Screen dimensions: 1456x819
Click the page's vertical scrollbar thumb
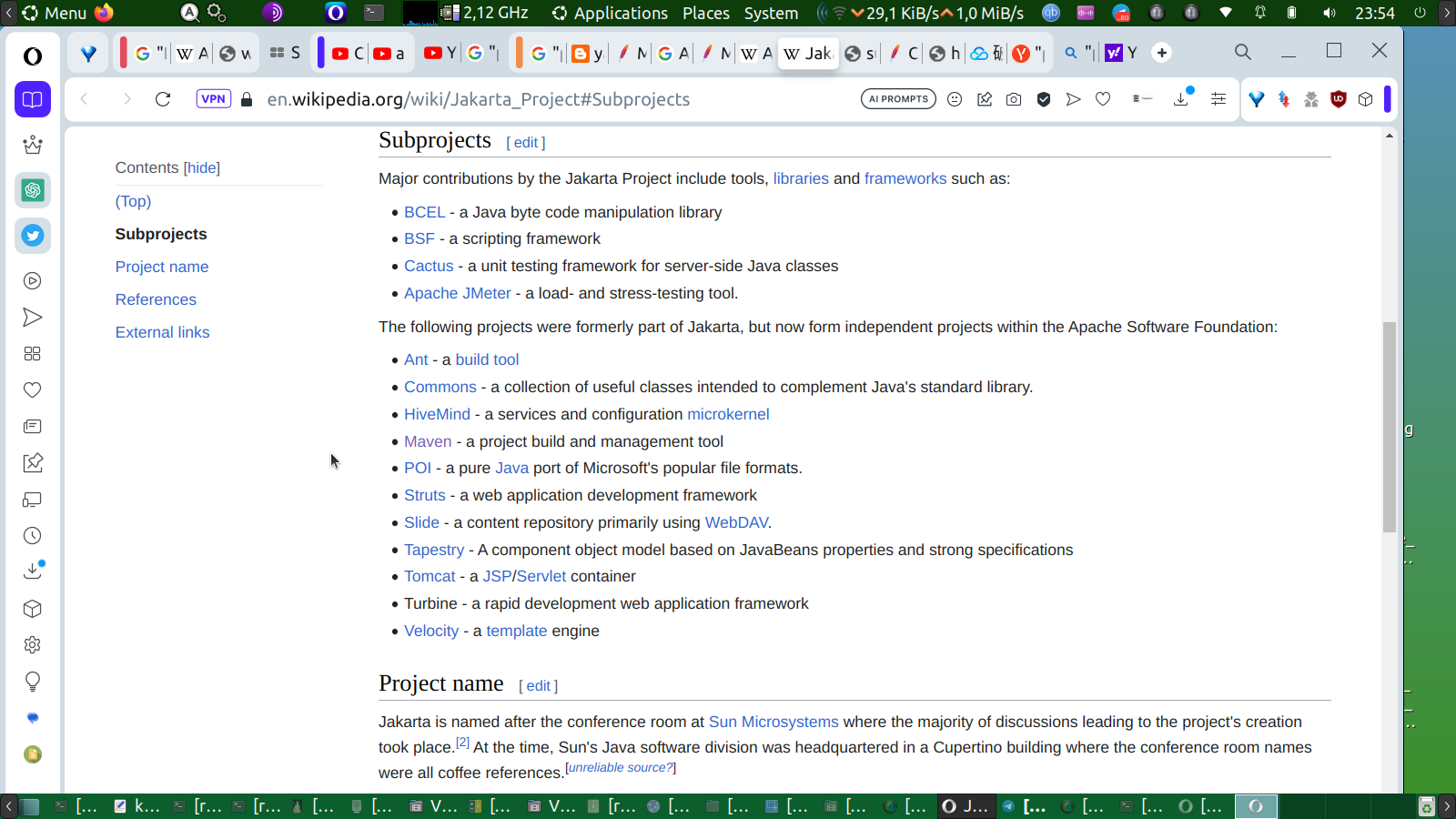pos(1389,426)
